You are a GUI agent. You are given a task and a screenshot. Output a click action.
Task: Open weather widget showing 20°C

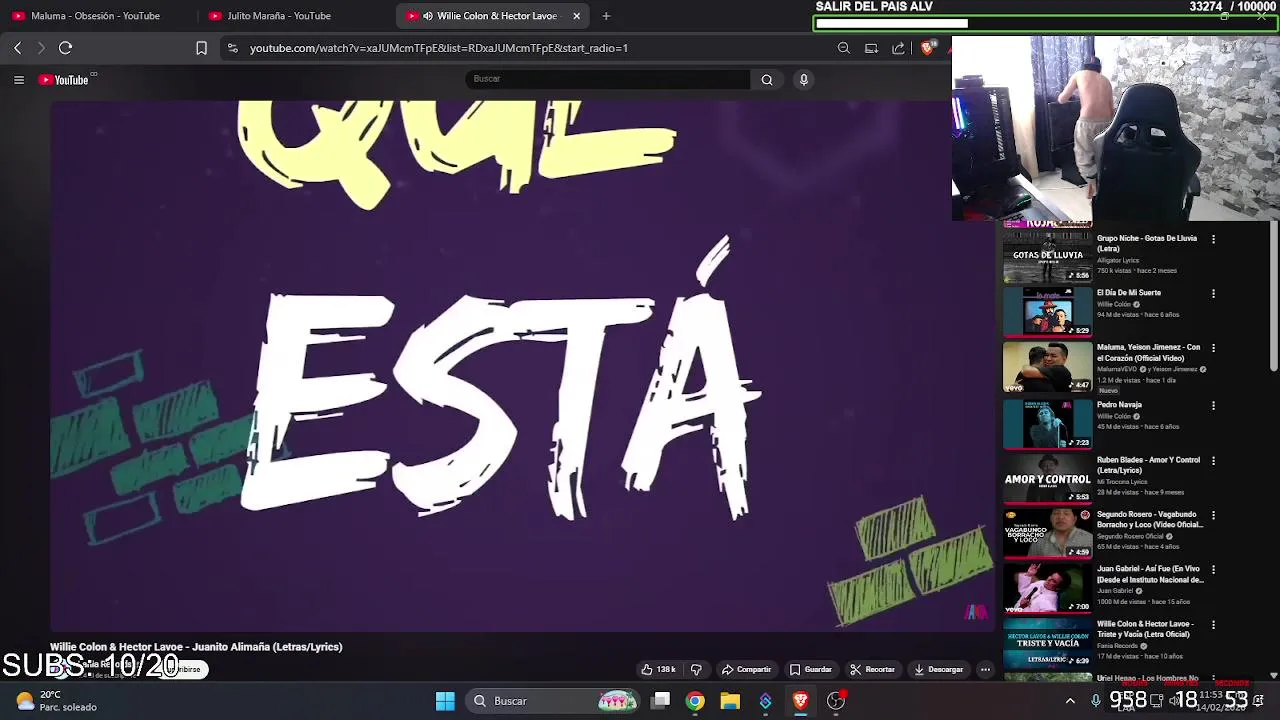coord(56,701)
